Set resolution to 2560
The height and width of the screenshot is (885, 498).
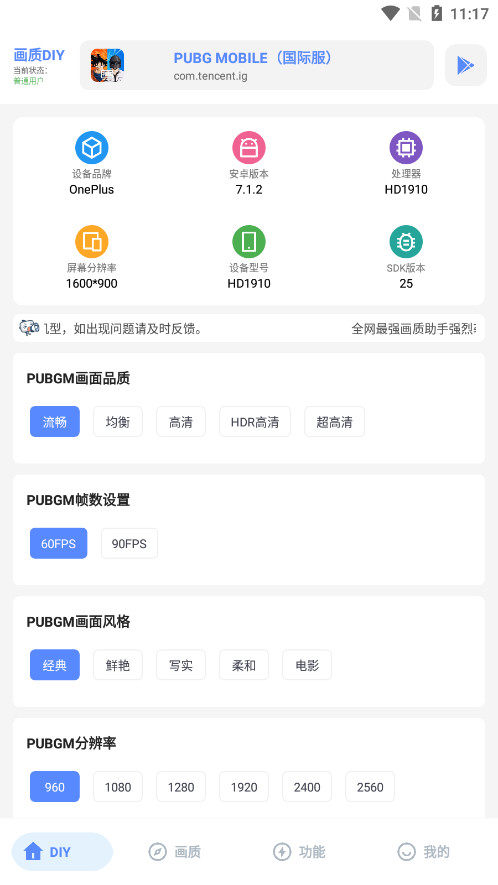coord(370,787)
